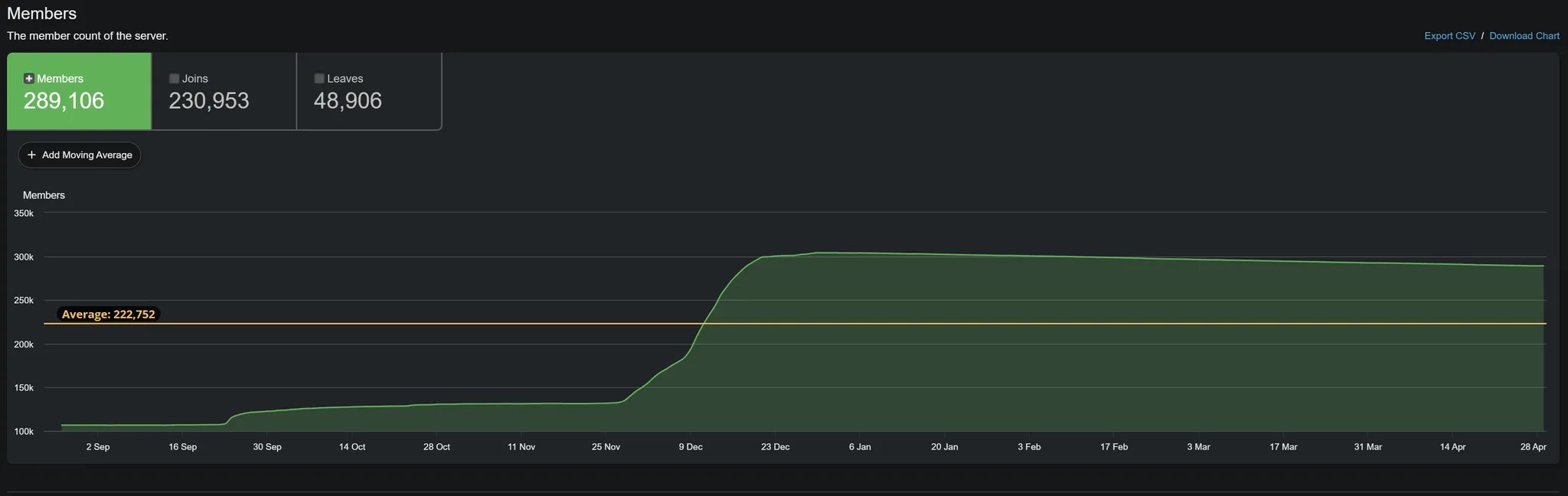Click the 2 Sep x-axis date

(x=98, y=446)
